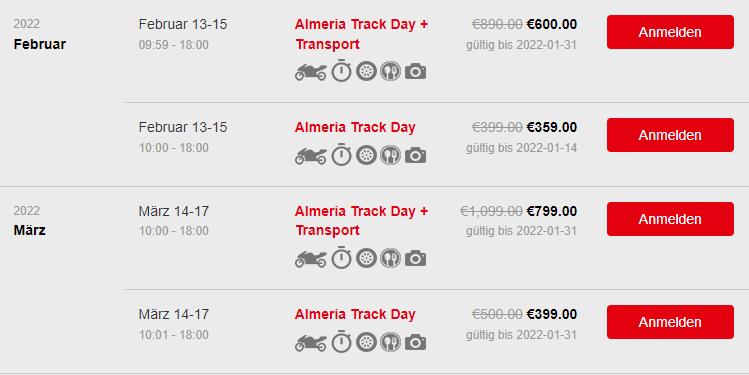The height and width of the screenshot is (375, 749).
Task: Open February Almeria Track Day link
Action: pyautogui.click(x=355, y=128)
